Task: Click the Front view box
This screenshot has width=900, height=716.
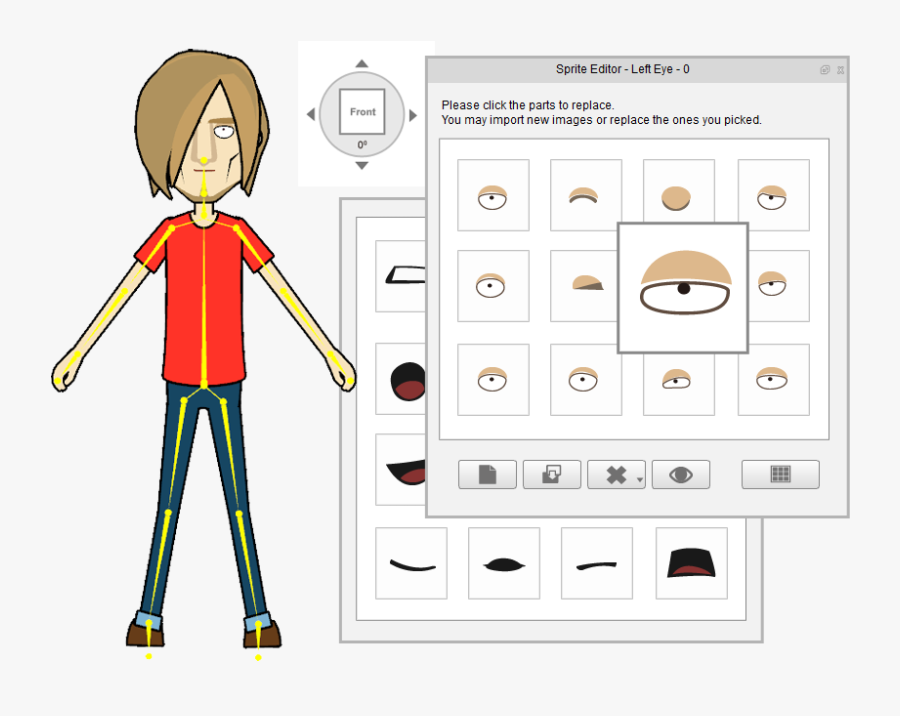Action: (x=362, y=112)
